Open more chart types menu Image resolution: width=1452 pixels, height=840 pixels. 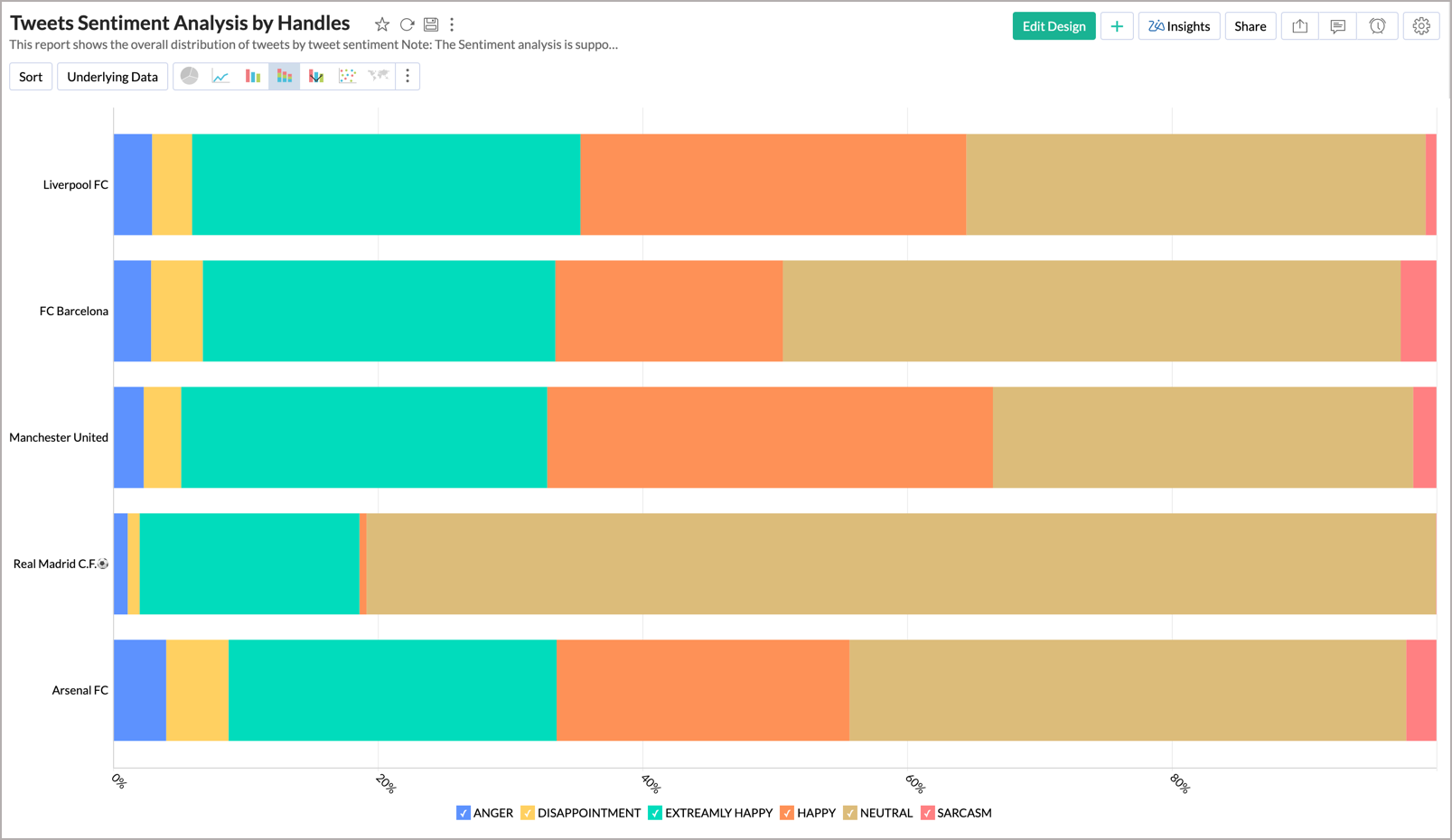pos(407,76)
